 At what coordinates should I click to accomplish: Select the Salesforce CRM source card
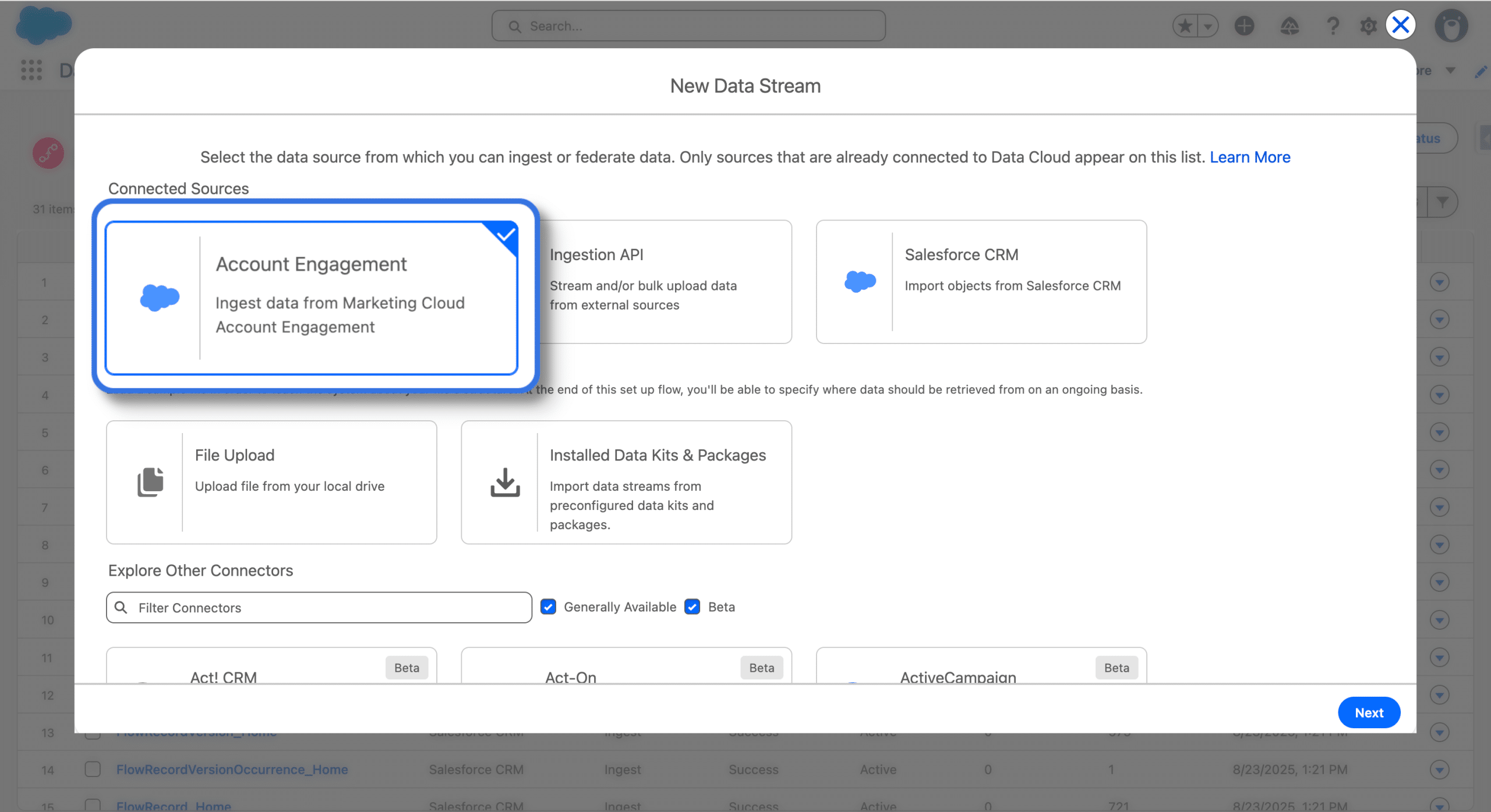(x=981, y=282)
